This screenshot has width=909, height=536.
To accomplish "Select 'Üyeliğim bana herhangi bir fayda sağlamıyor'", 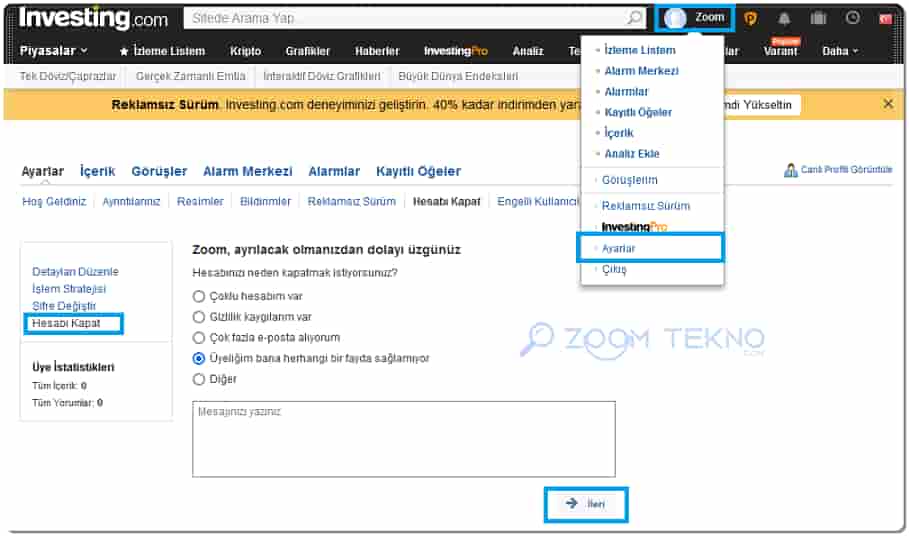I will (x=199, y=358).
